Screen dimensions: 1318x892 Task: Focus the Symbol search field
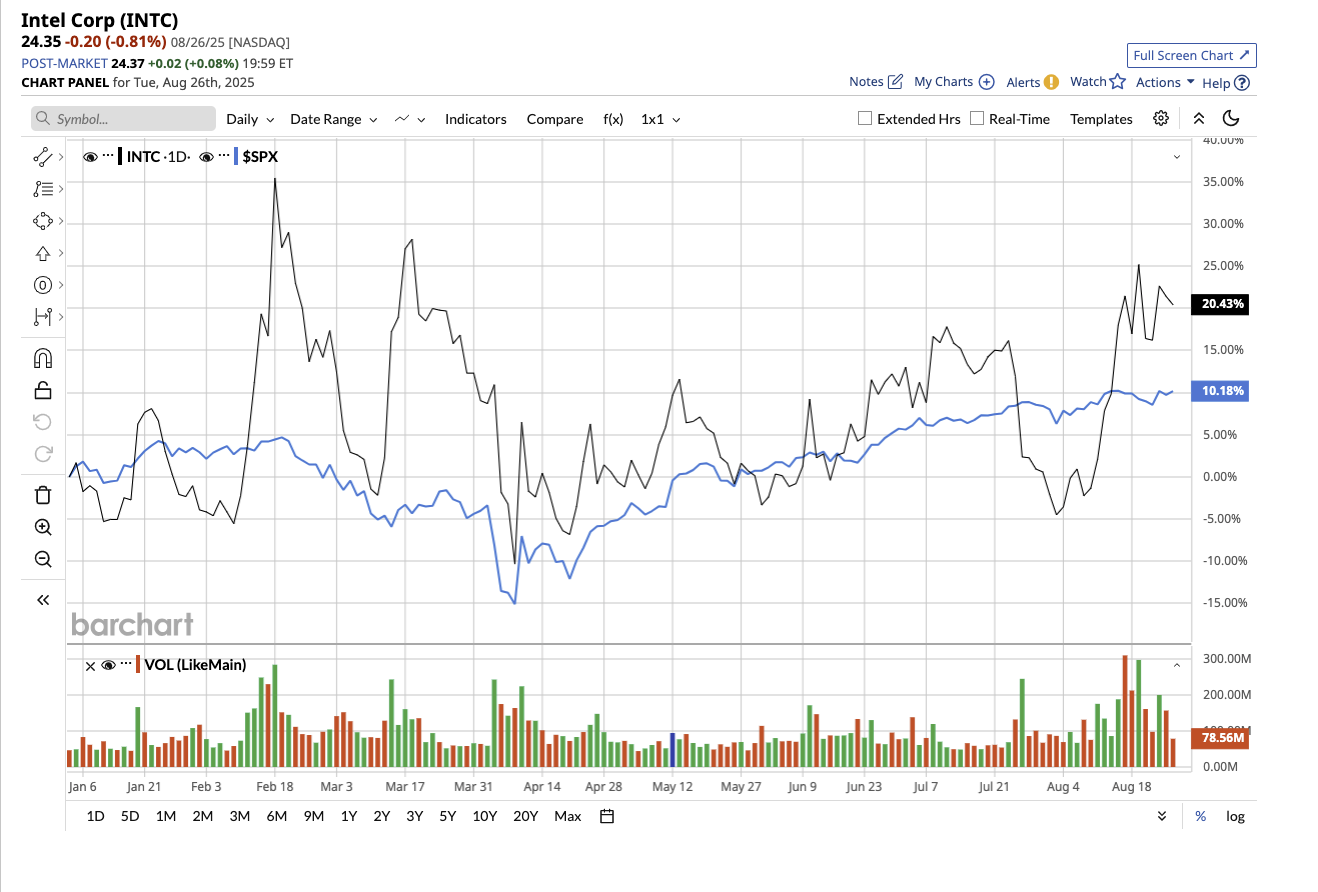pos(123,119)
